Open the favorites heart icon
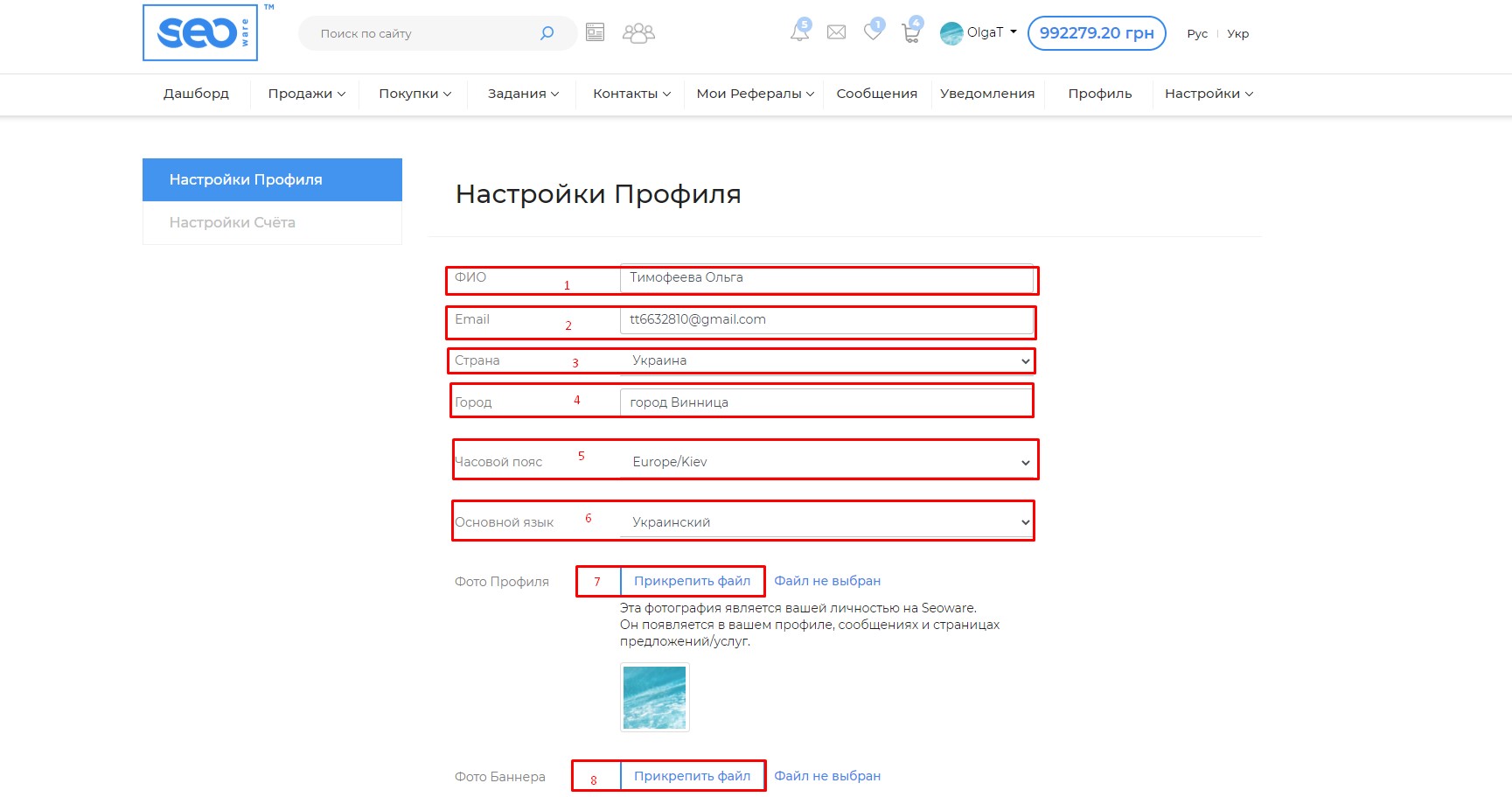This screenshot has height=797, width=1512. [x=873, y=32]
